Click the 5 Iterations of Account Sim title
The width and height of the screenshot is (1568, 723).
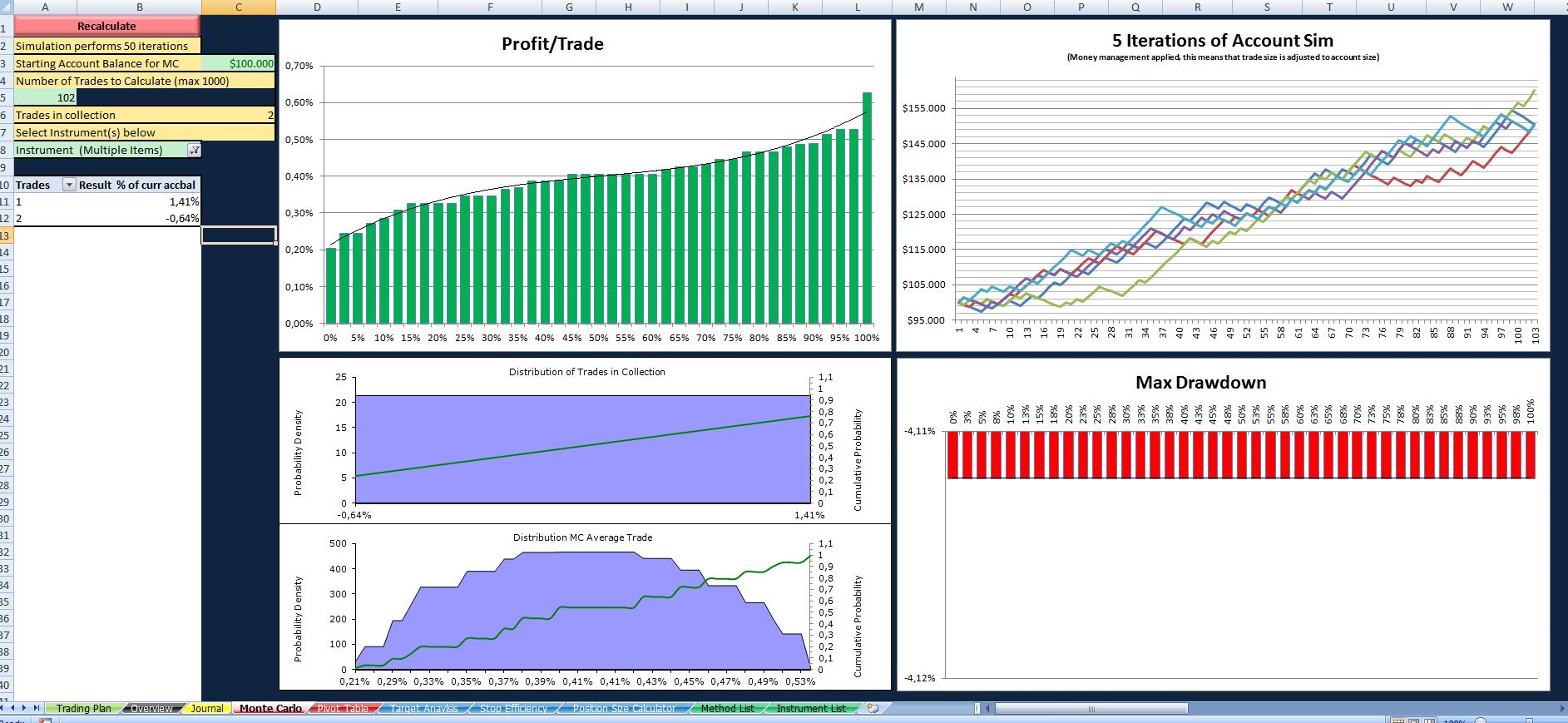tap(1222, 40)
